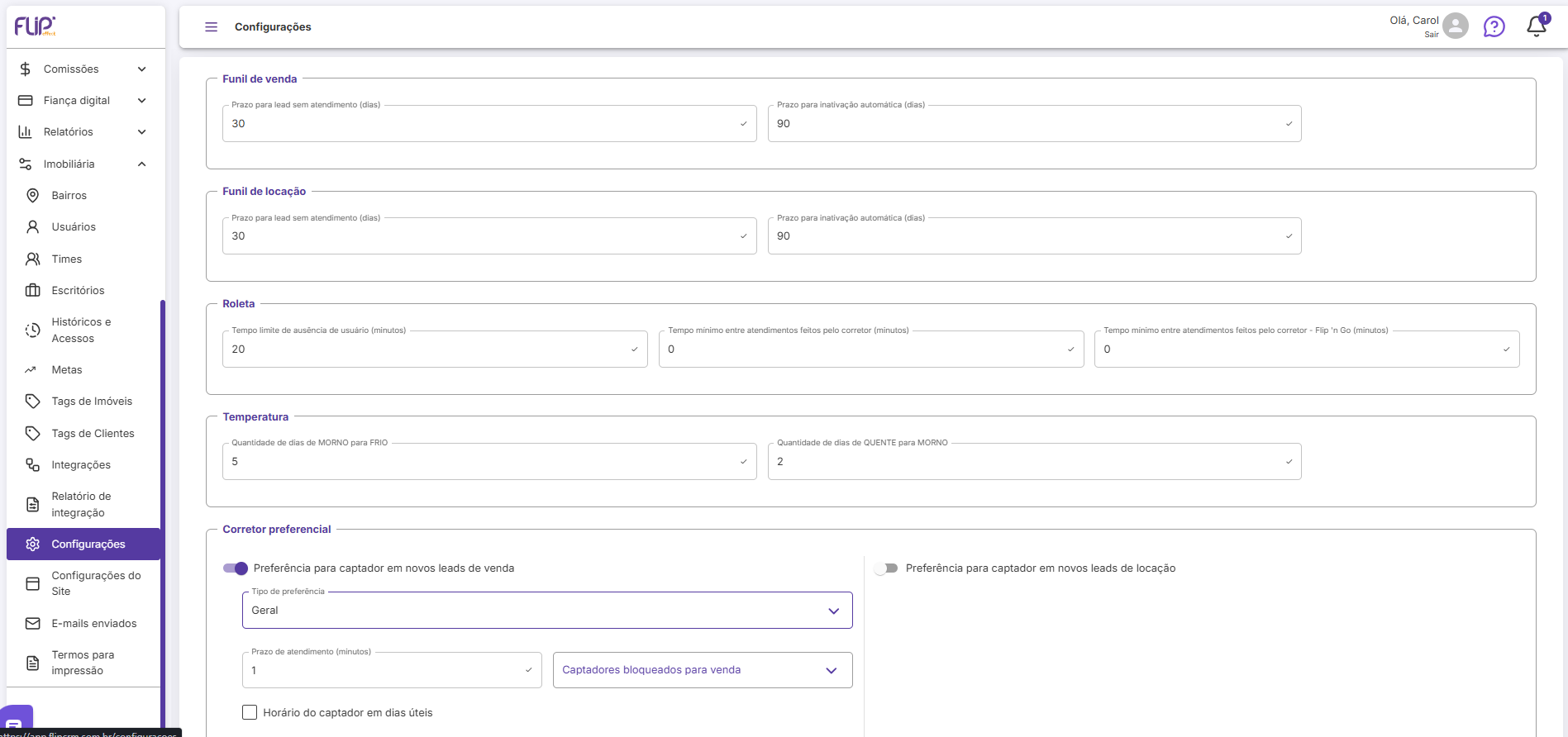
Task: Click the Relatório de integração document icon
Action: [x=33, y=505]
